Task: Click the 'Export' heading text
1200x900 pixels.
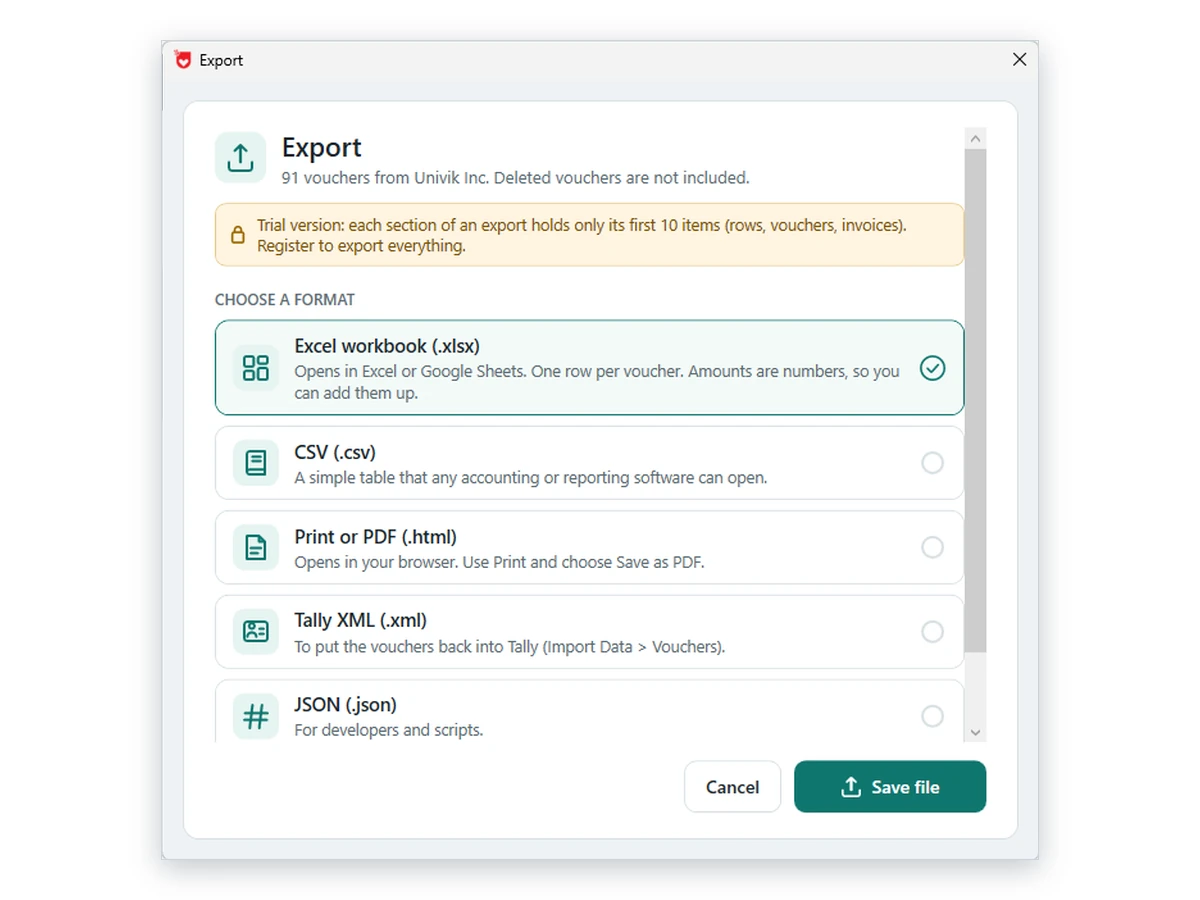Action: click(x=321, y=147)
